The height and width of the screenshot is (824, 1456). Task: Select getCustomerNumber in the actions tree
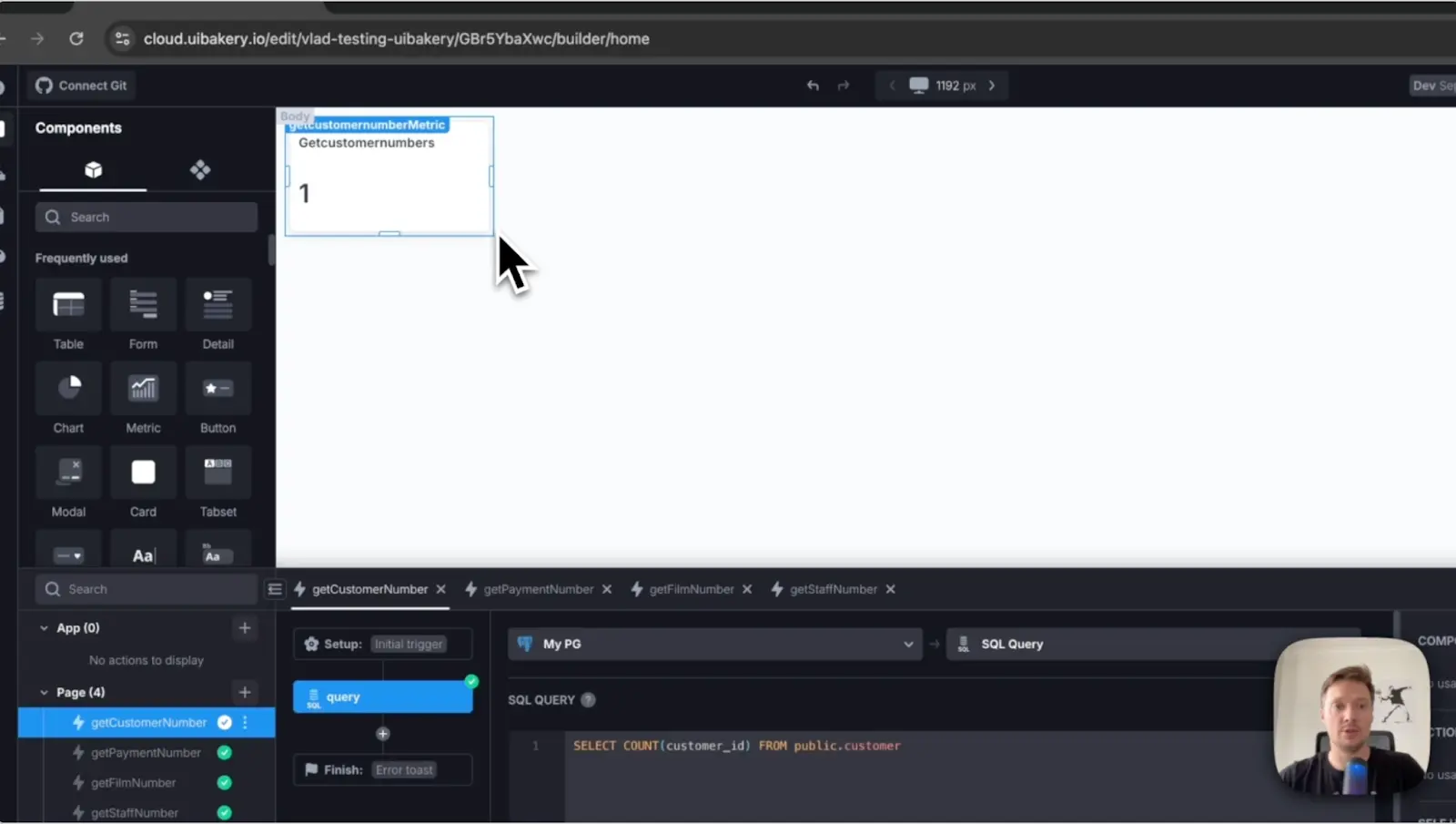tap(147, 723)
